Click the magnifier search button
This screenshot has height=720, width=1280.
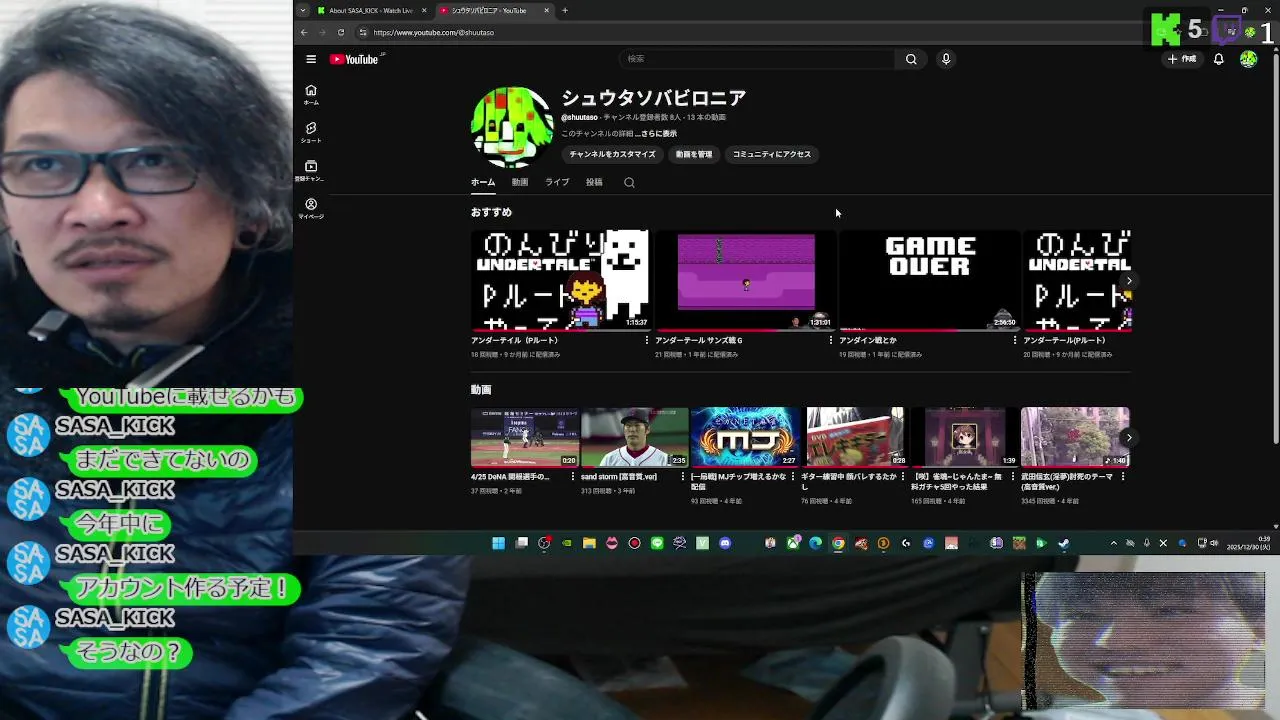[x=911, y=59]
